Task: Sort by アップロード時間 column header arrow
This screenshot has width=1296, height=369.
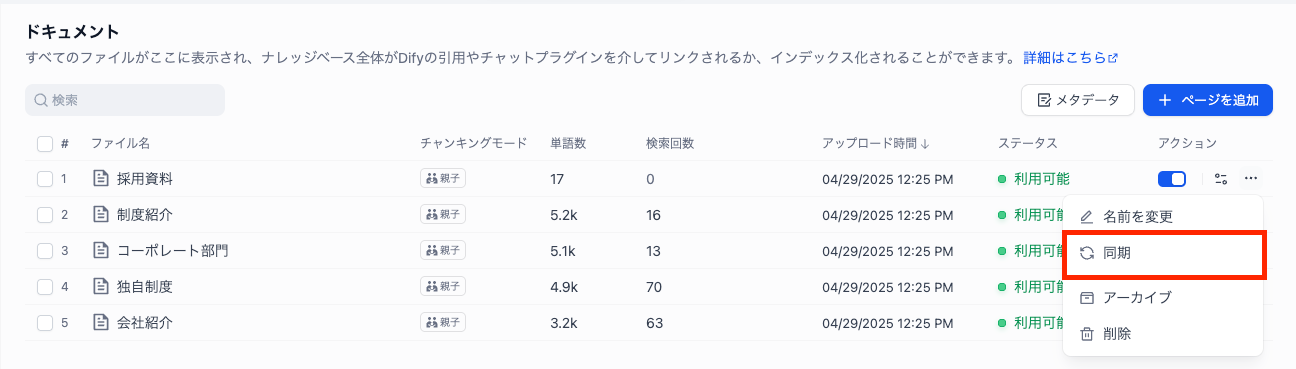Action: coord(925,143)
